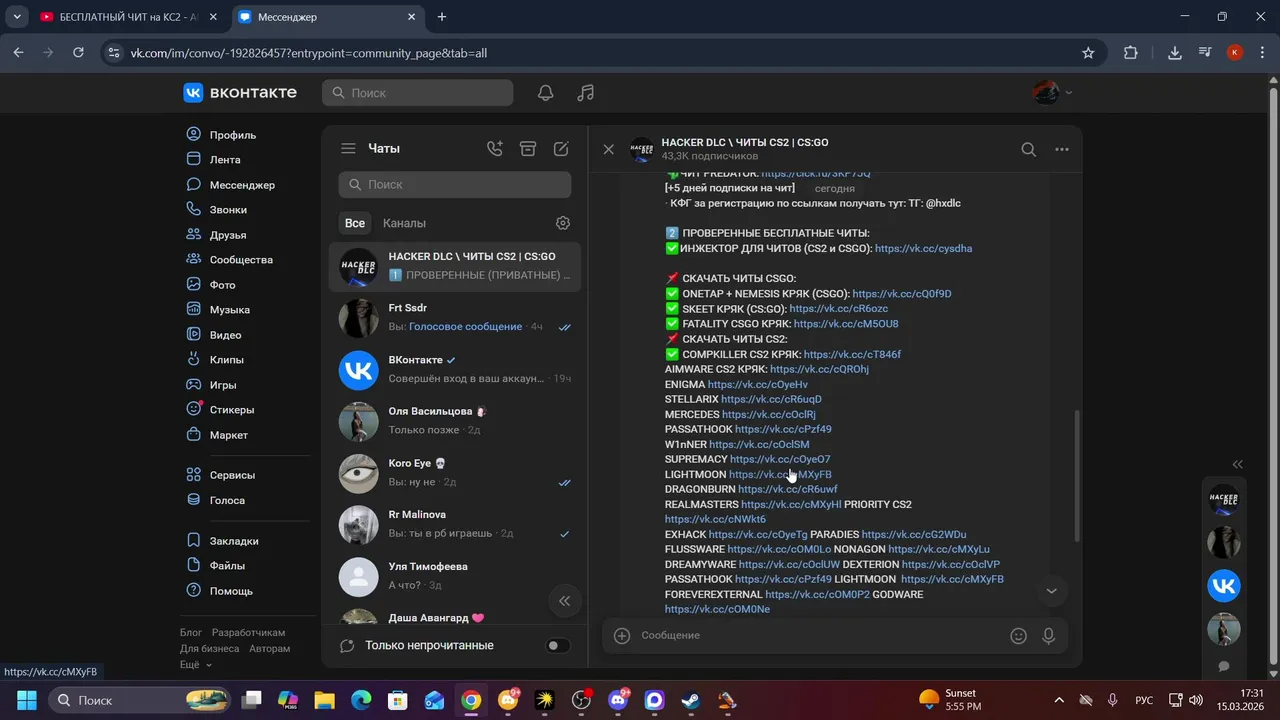Open conversation more options menu
The height and width of the screenshot is (720, 1280).
[x=1062, y=150]
